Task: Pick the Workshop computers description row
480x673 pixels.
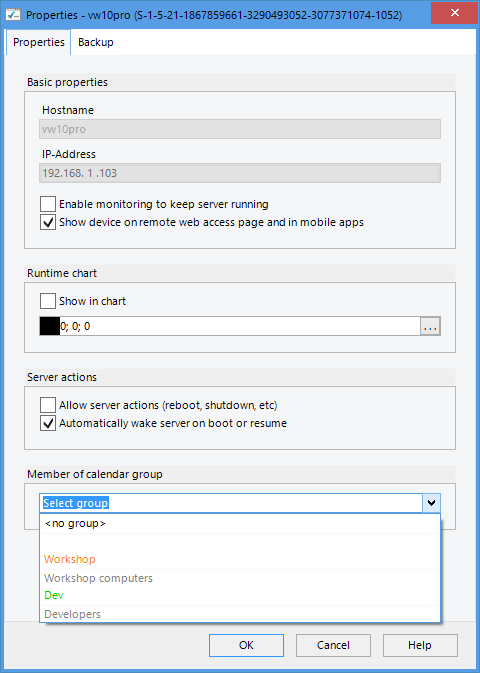Action: [240, 578]
